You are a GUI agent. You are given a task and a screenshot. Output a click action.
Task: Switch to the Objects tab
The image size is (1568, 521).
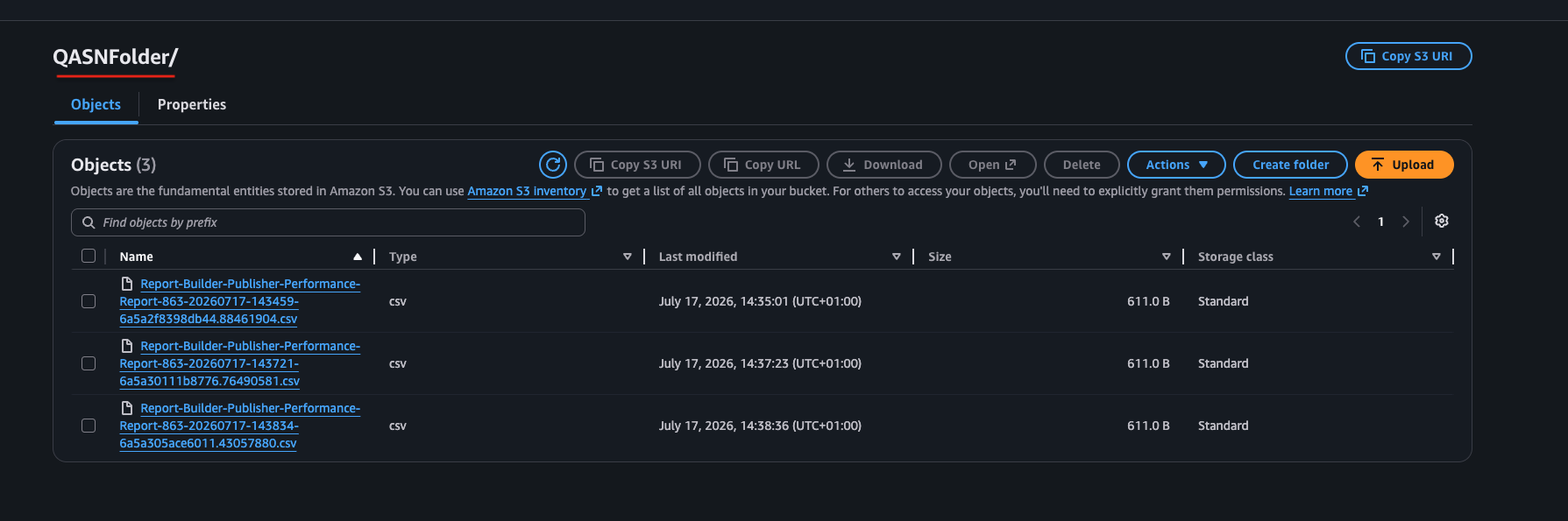[x=96, y=104]
